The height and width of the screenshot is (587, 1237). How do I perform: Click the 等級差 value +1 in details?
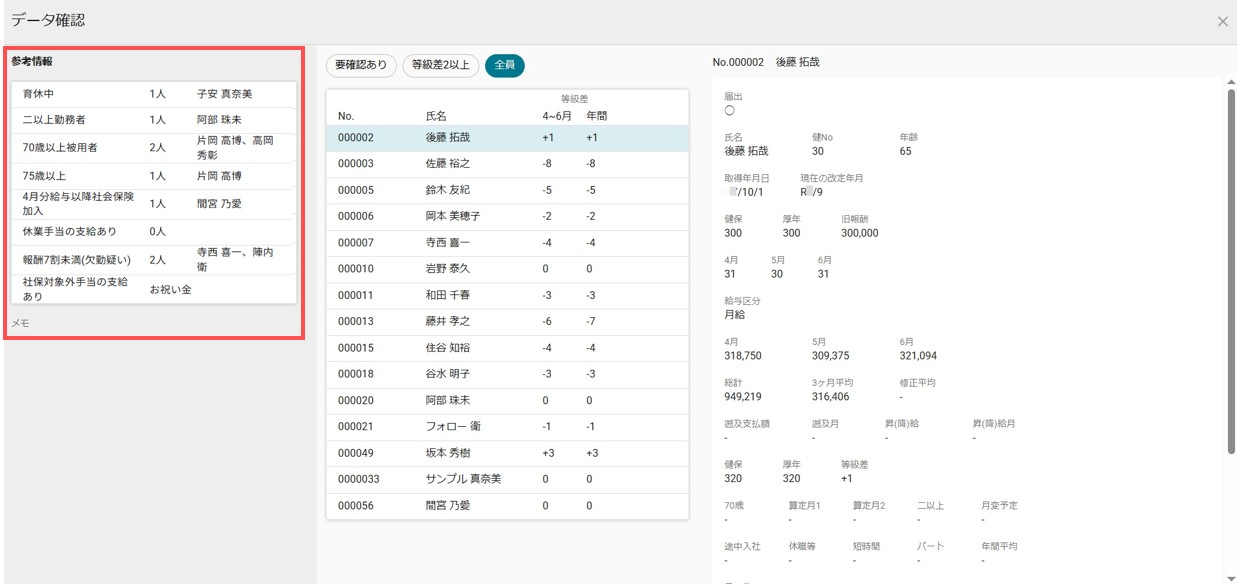click(847, 478)
